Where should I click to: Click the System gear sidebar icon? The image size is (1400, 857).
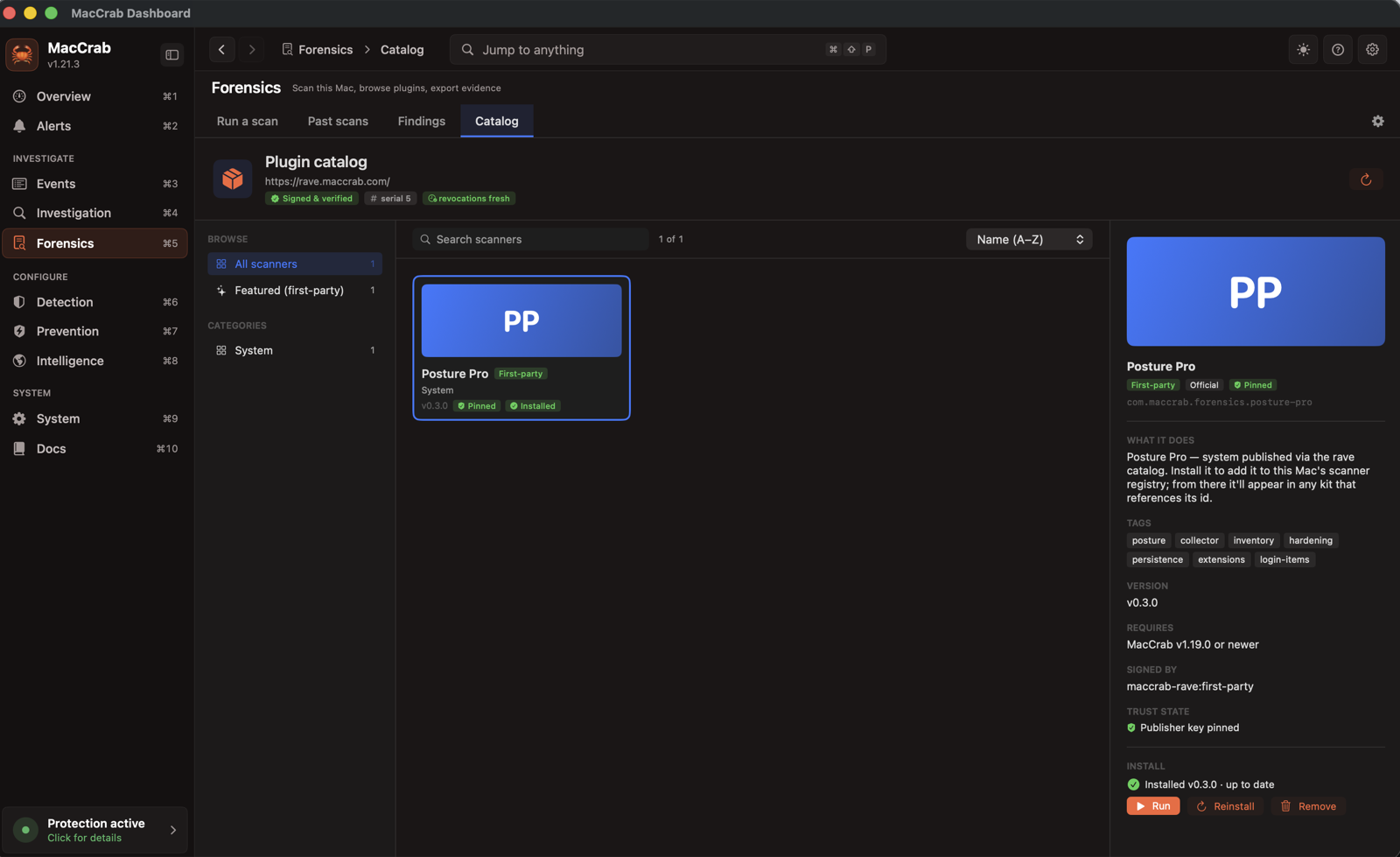(x=19, y=418)
